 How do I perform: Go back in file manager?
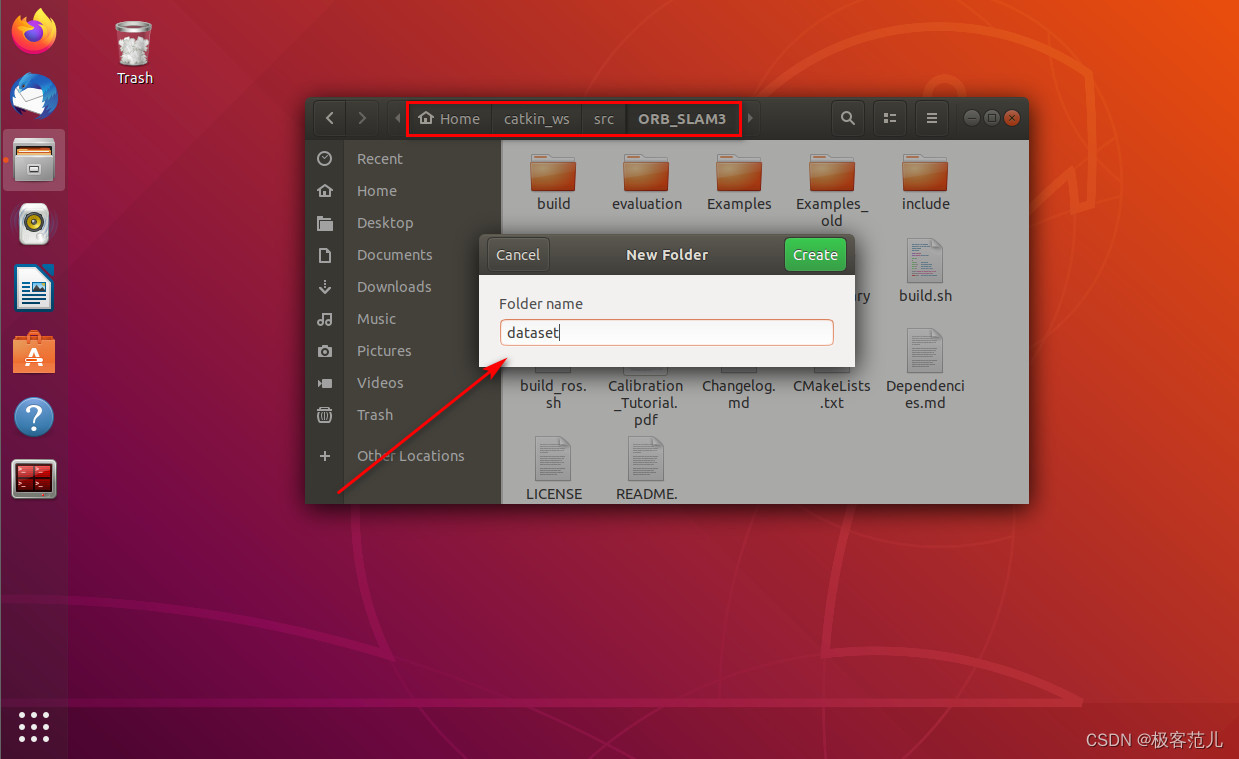pos(330,118)
